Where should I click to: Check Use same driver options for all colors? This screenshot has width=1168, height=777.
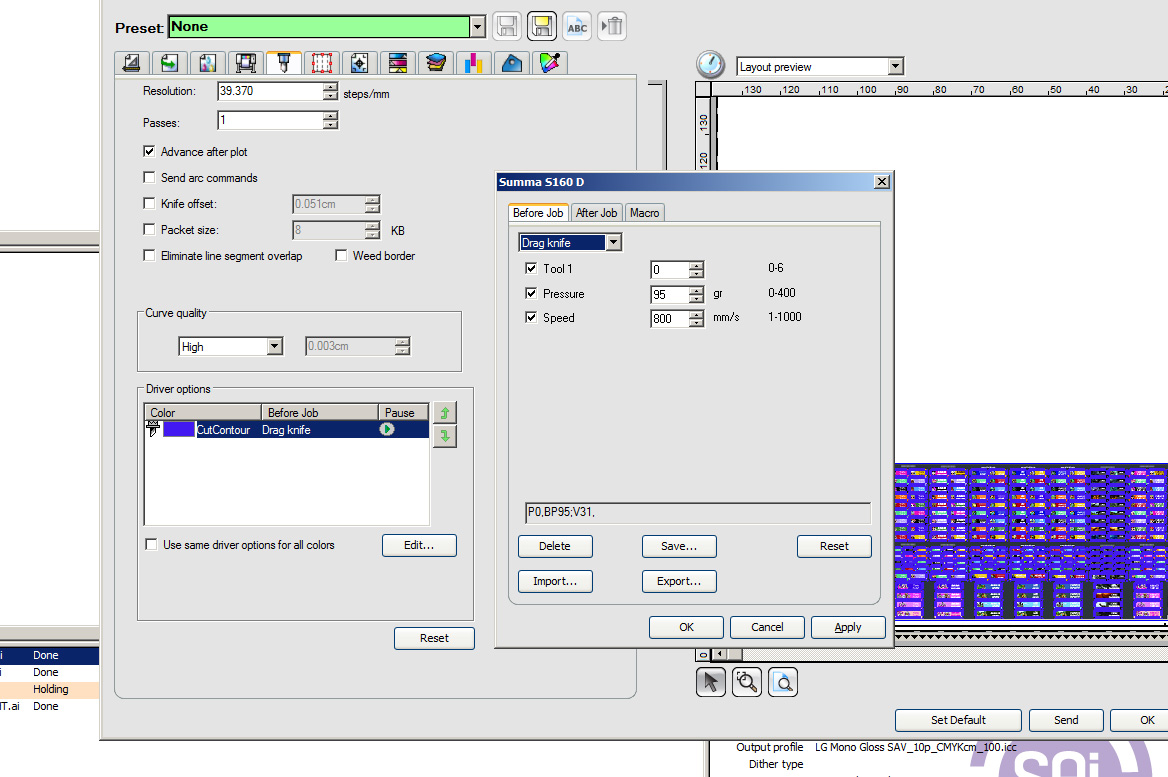(x=151, y=545)
